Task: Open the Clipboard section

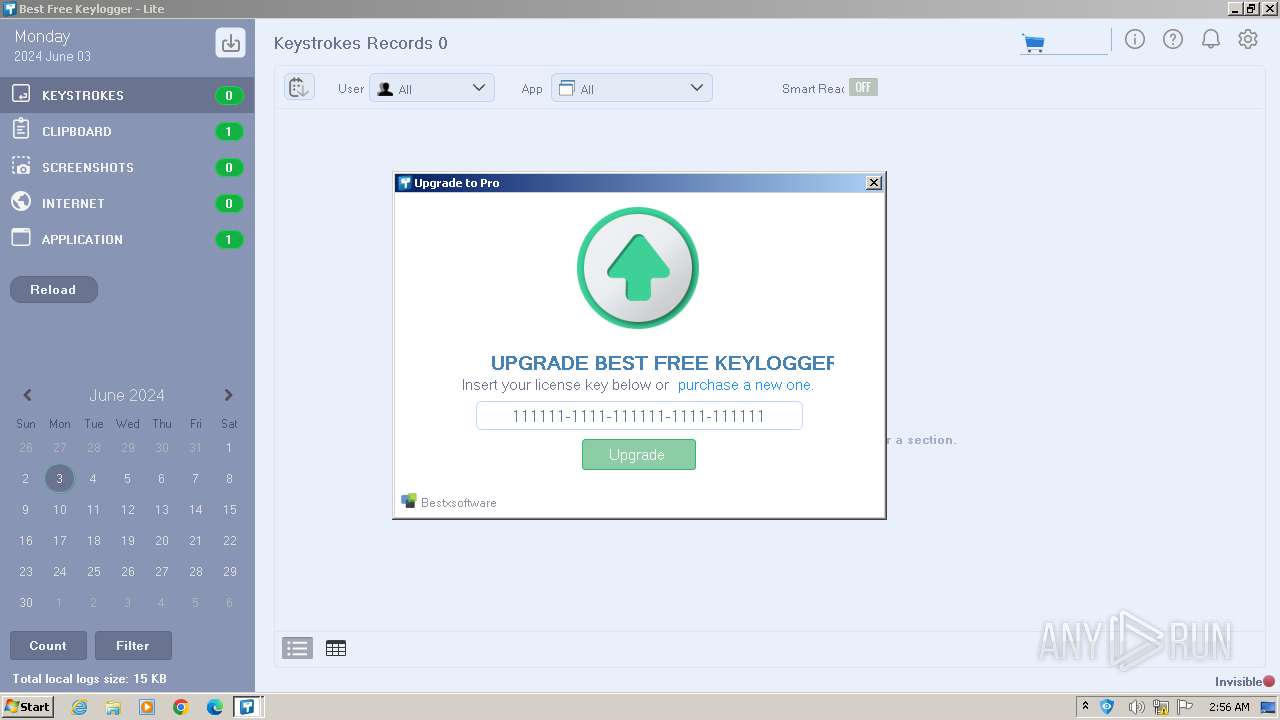Action: 127,131
